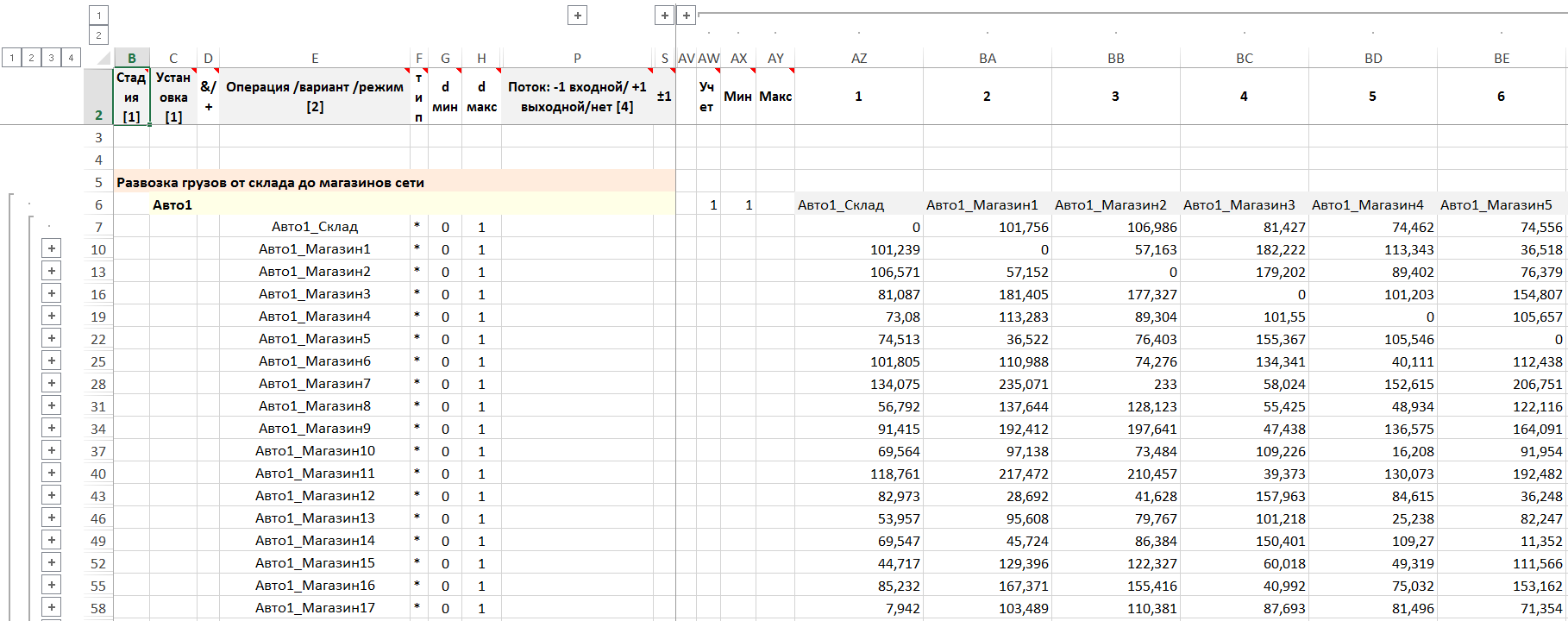
Task: Expand the column group above column S
Action: (x=664, y=15)
